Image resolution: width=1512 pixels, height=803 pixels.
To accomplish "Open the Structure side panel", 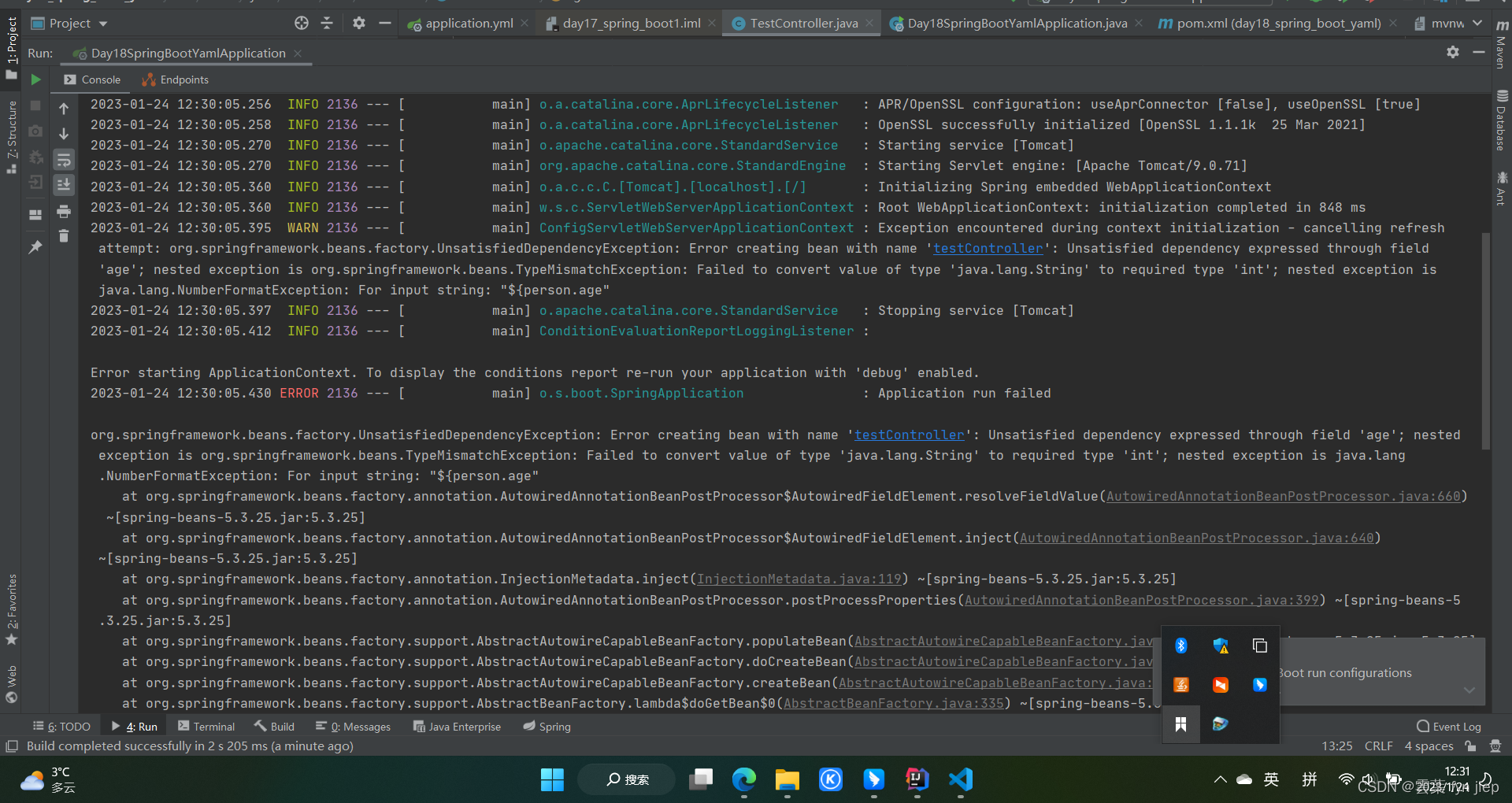I will (x=12, y=137).
